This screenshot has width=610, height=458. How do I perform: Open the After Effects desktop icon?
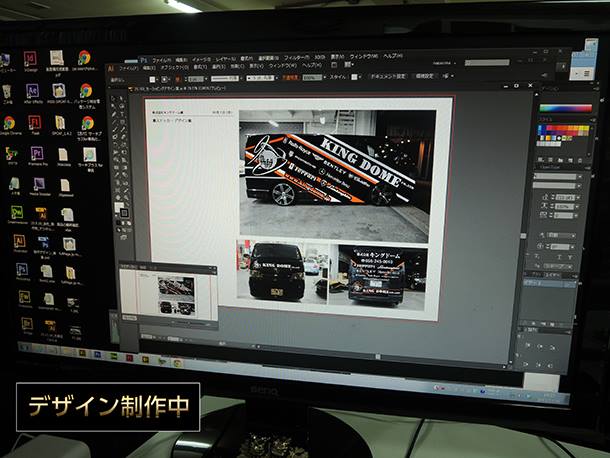point(33,91)
